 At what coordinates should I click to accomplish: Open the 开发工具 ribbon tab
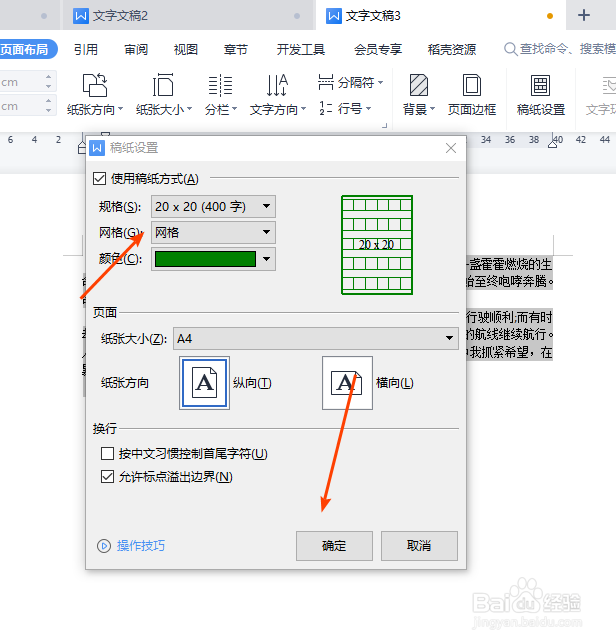pos(301,49)
